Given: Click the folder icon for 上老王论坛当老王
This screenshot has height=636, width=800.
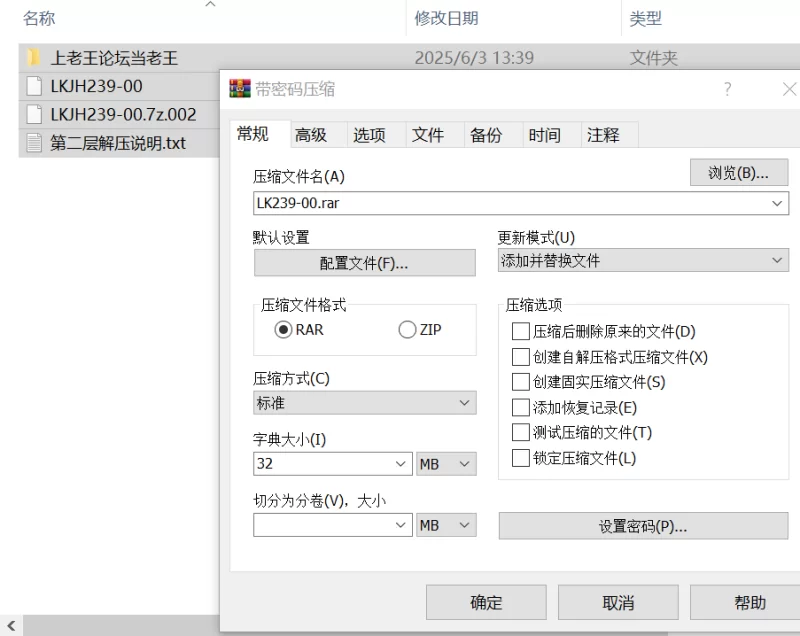Looking at the screenshot, I should pyautogui.click(x=34, y=57).
